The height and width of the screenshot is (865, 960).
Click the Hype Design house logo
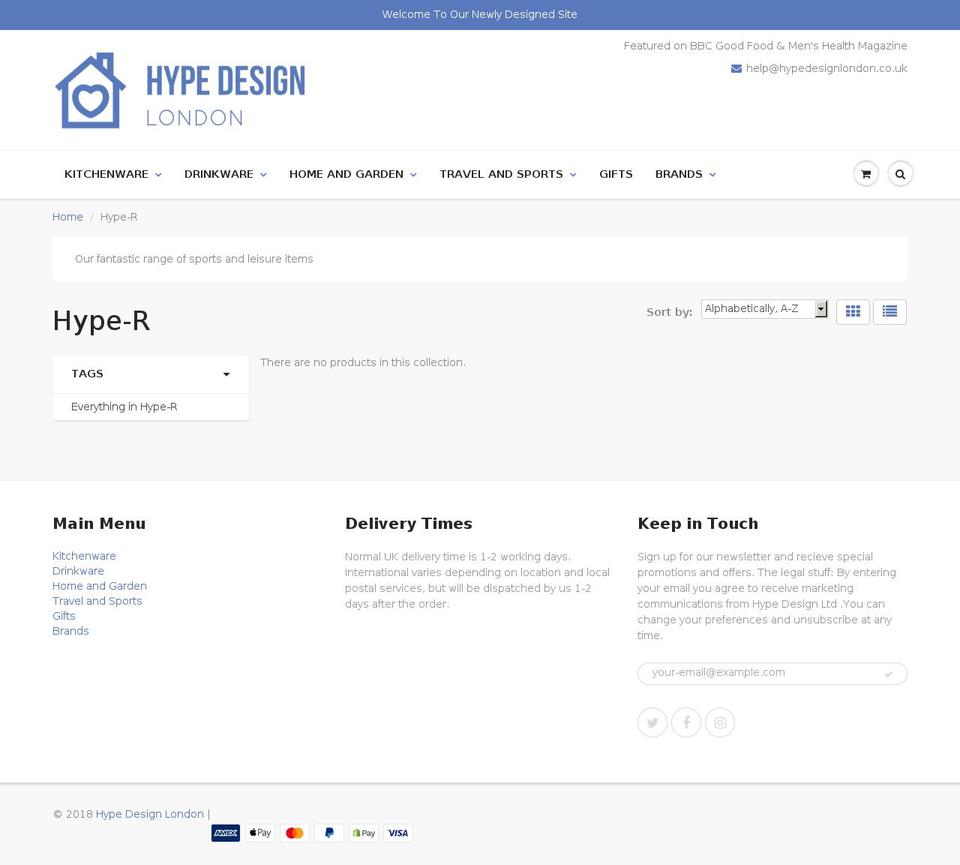[91, 90]
